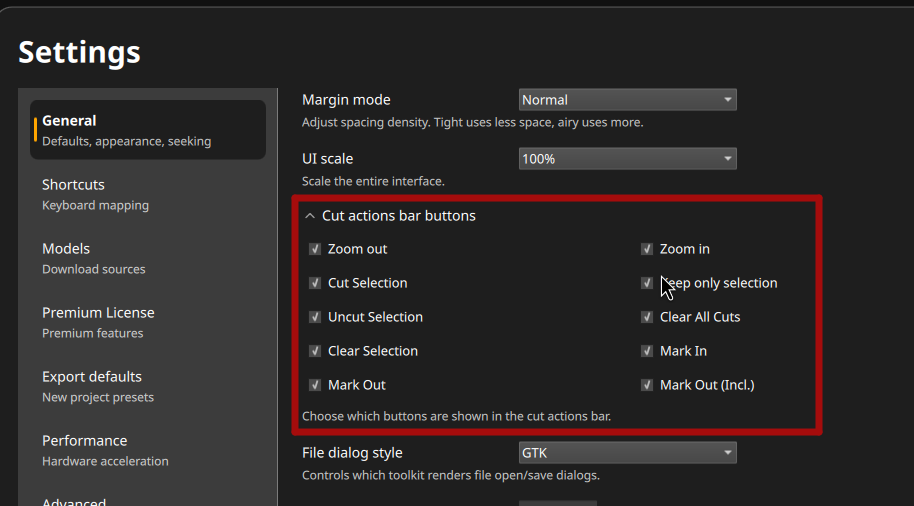
Task: Select the General settings tab
Action: [x=148, y=130]
